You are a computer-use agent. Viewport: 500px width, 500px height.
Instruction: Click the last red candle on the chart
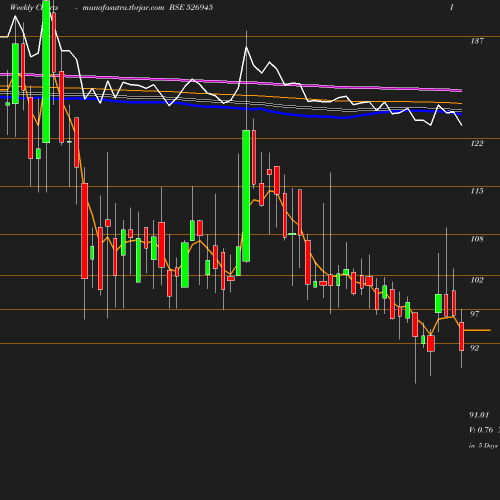tap(462, 336)
